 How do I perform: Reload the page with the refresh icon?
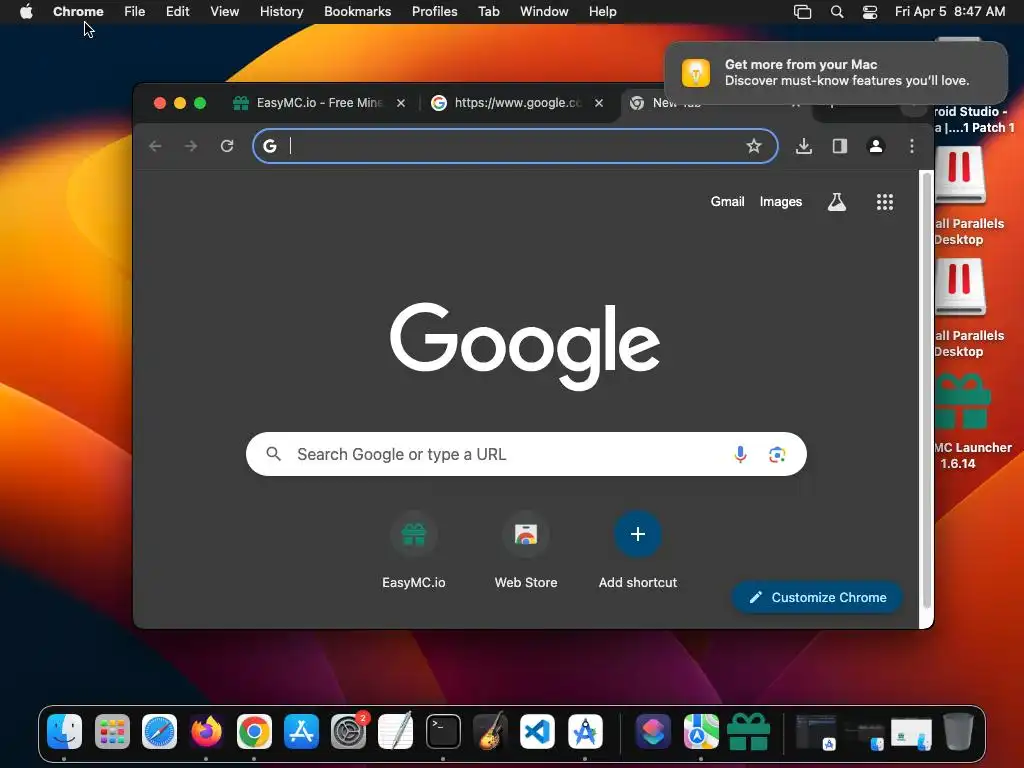pos(227,146)
